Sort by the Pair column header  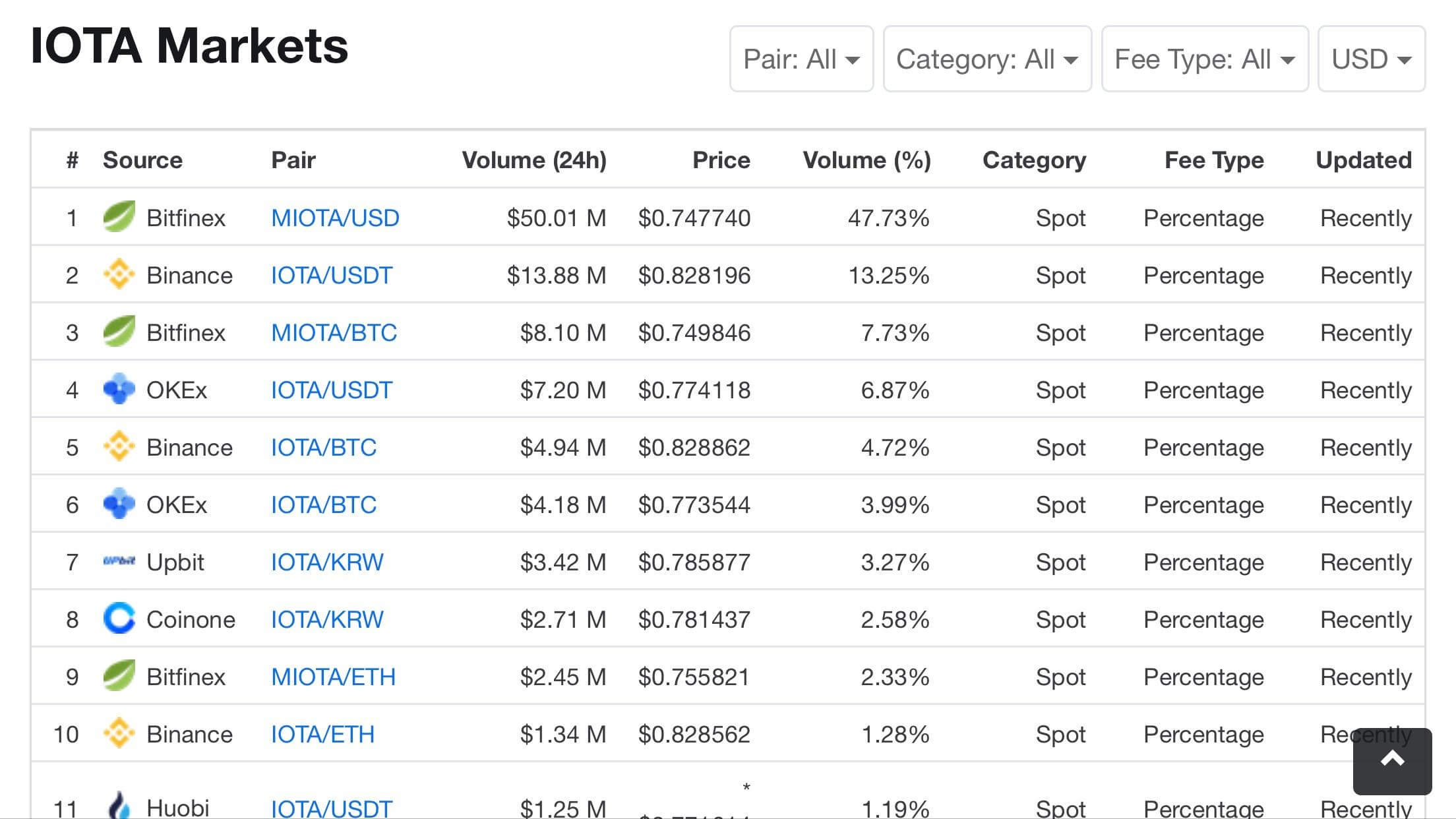coord(293,160)
